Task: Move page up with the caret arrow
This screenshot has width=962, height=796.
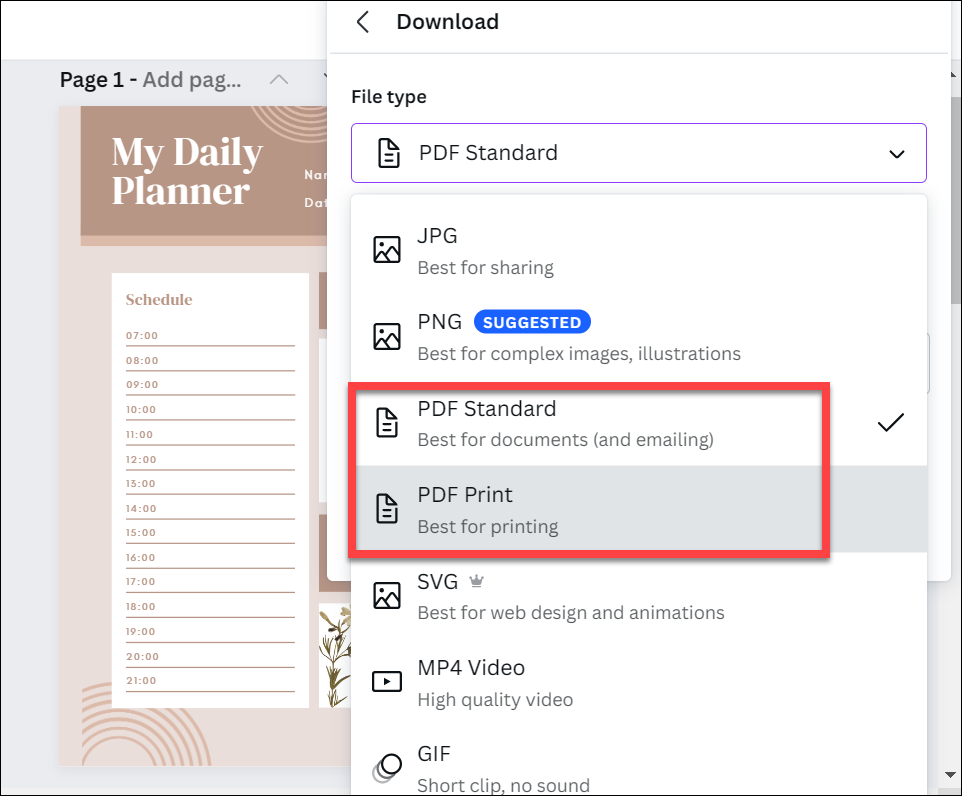Action: [279, 79]
